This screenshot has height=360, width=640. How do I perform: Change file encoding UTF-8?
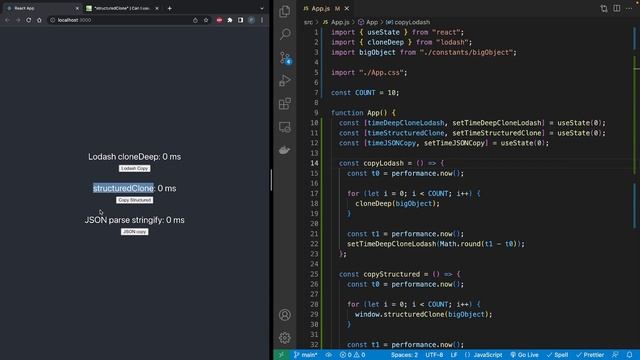coord(434,355)
